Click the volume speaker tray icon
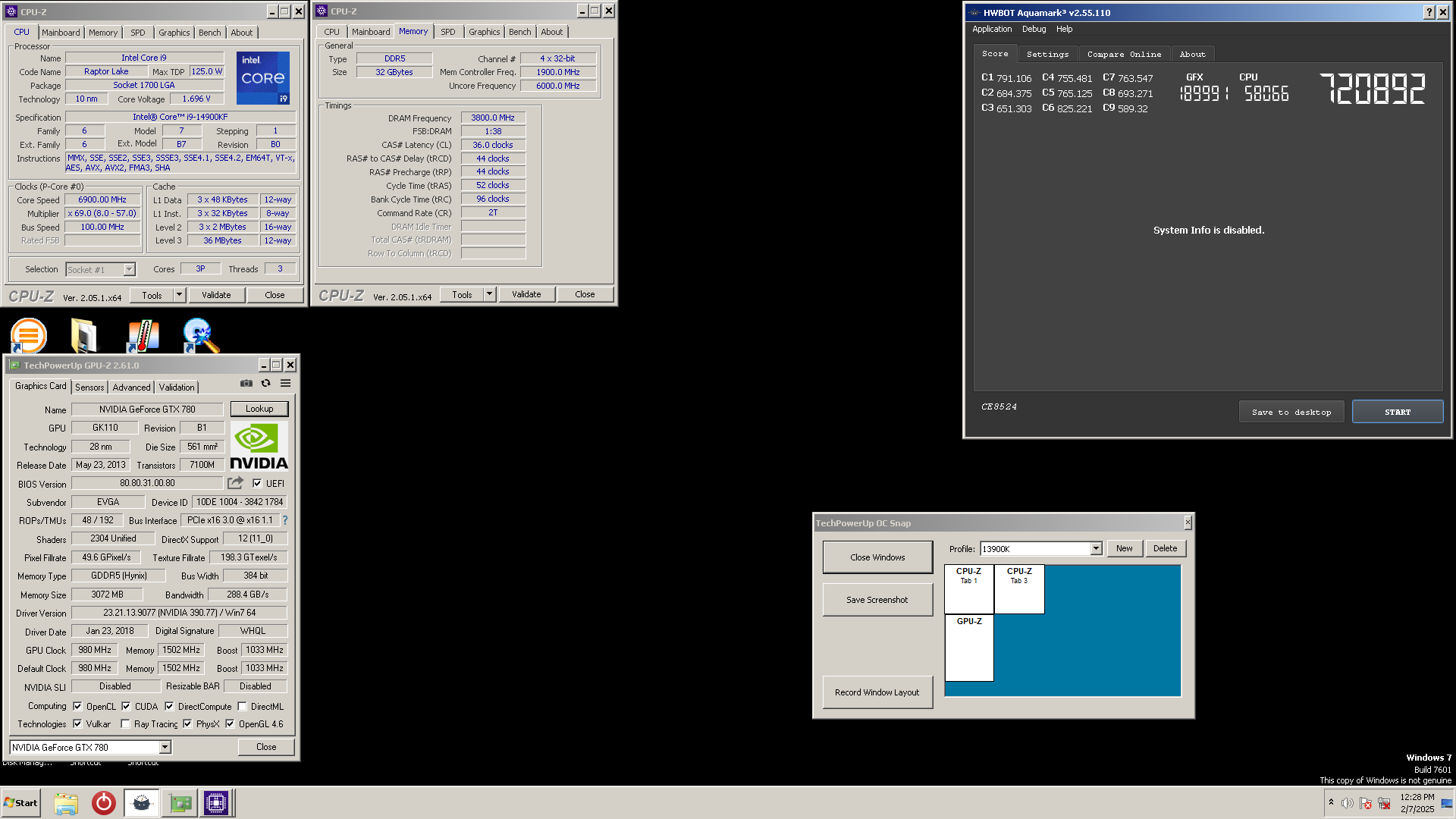This screenshot has width=1456, height=819. (1348, 803)
